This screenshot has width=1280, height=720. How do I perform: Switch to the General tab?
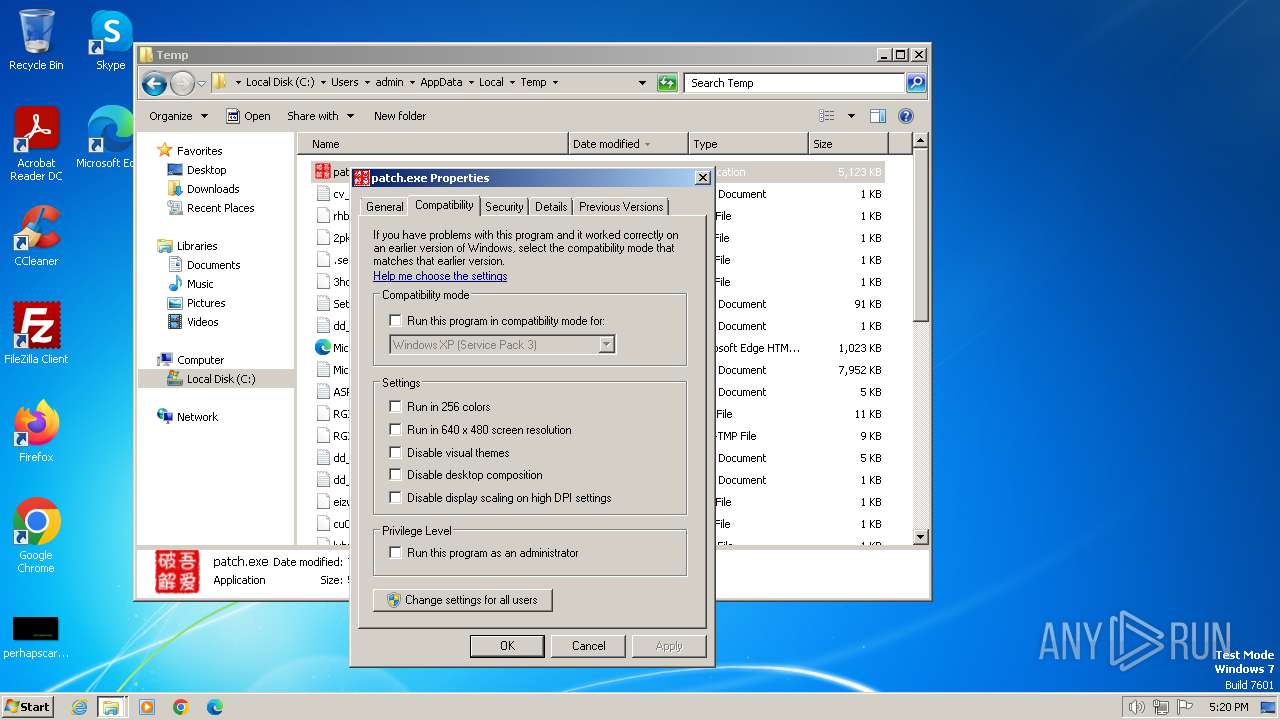[384, 207]
